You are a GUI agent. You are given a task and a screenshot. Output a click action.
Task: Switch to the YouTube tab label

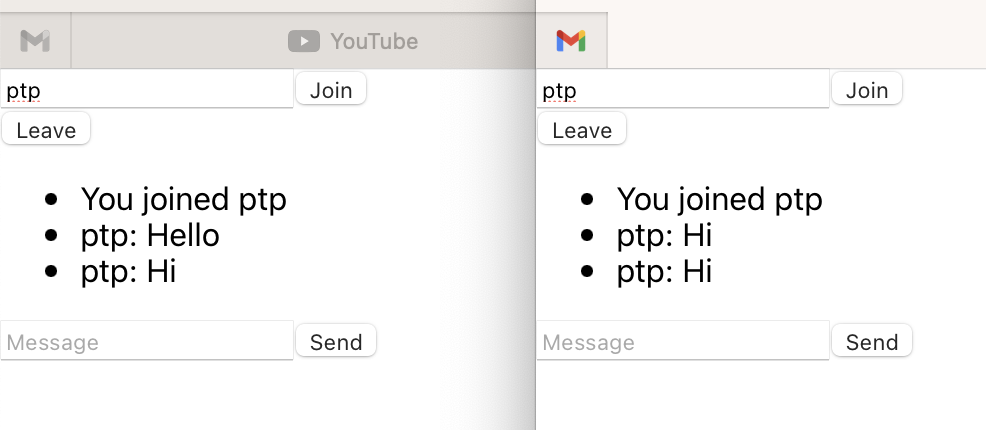coord(373,41)
